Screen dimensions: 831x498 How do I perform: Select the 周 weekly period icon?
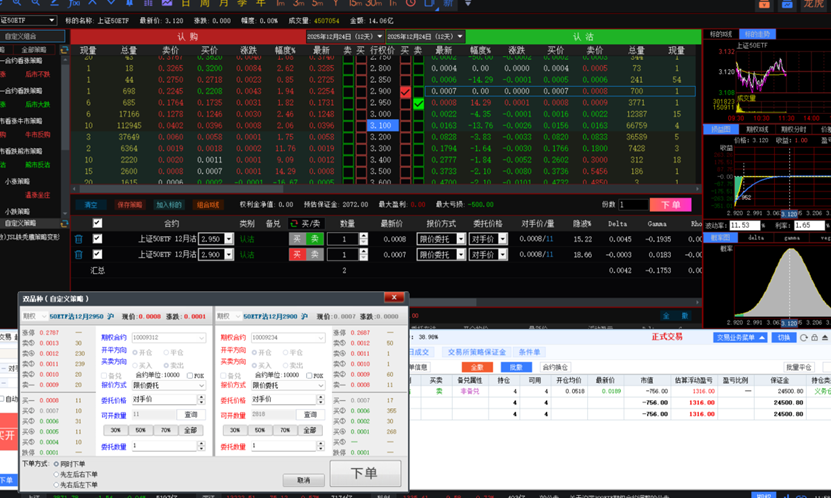[x=205, y=3]
